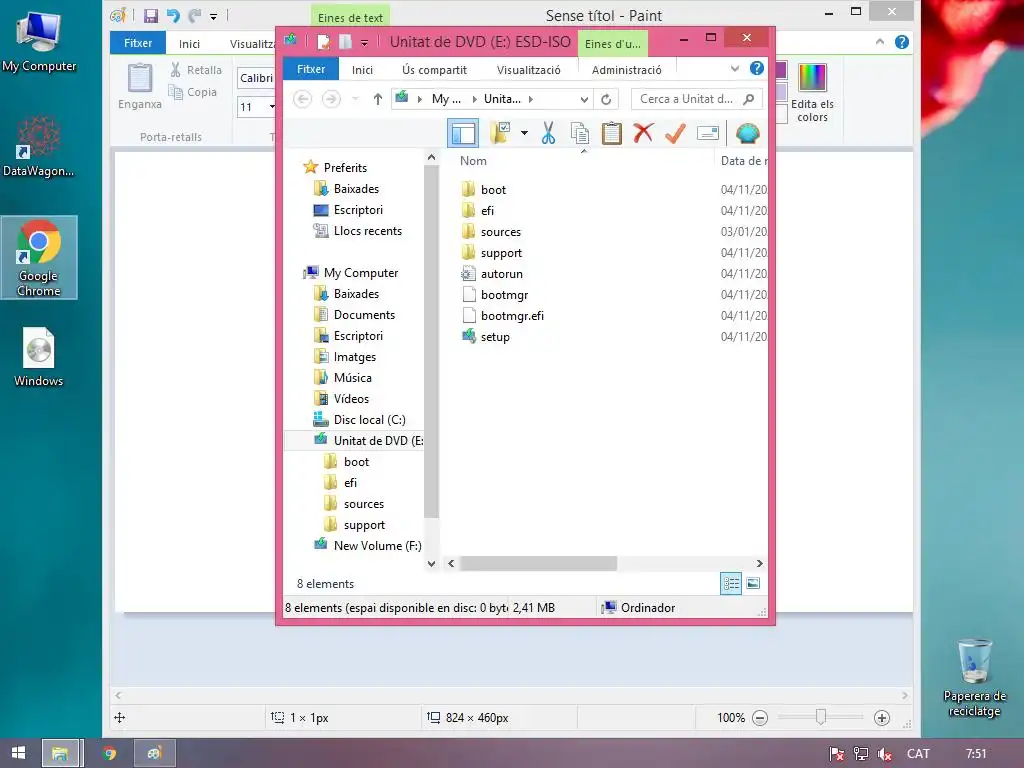Open Explorer Inici tab
This screenshot has width=1024, height=768.
362,70
